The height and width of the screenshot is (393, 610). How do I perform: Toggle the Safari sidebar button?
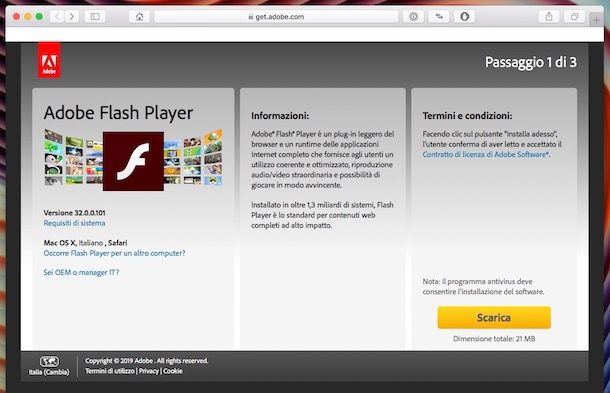point(95,16)
